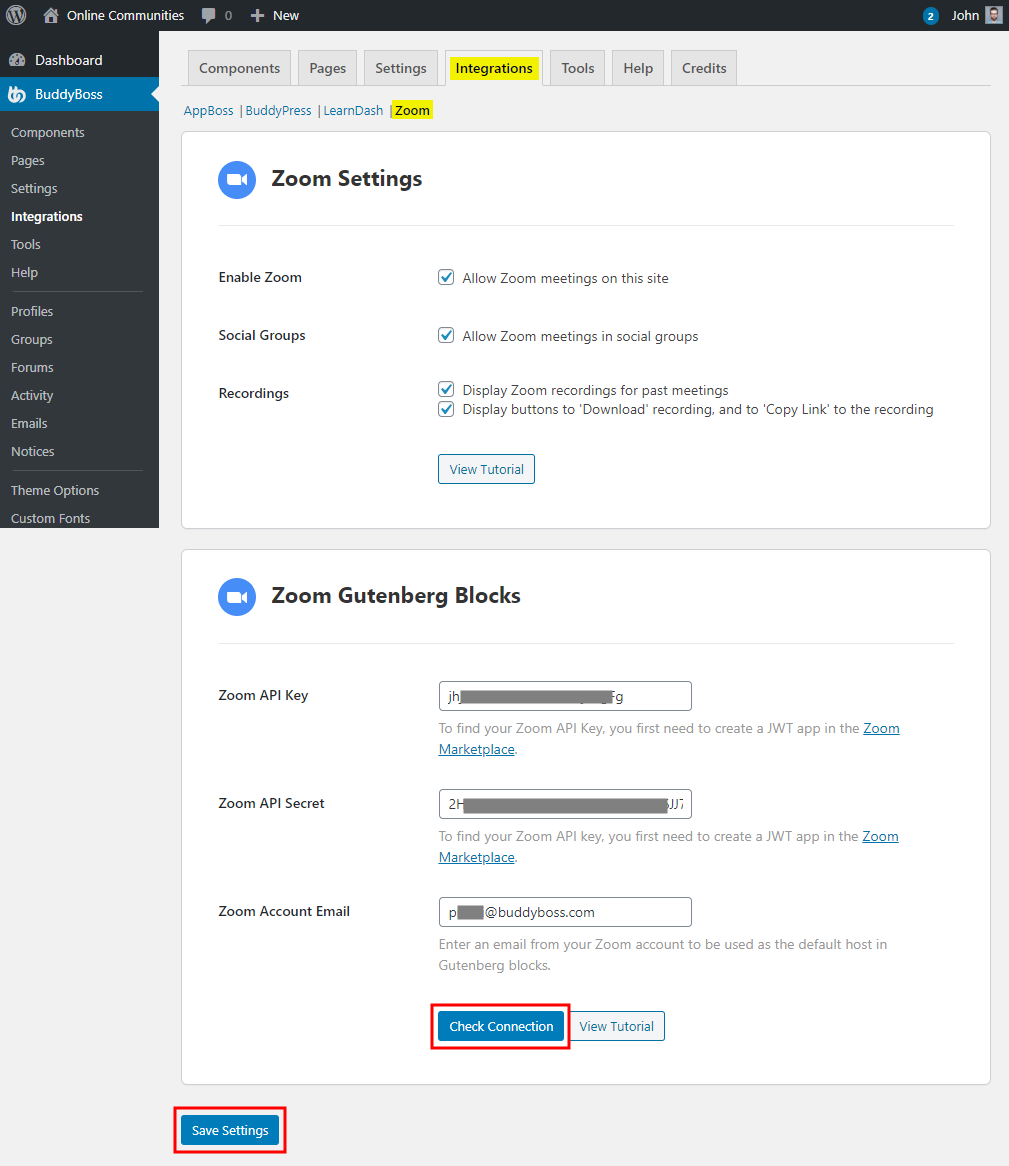Disable Display Zoom recordings for past meetings
Image resolution: width=1009 pixels, height=1166 pixels.
point(447,390)
